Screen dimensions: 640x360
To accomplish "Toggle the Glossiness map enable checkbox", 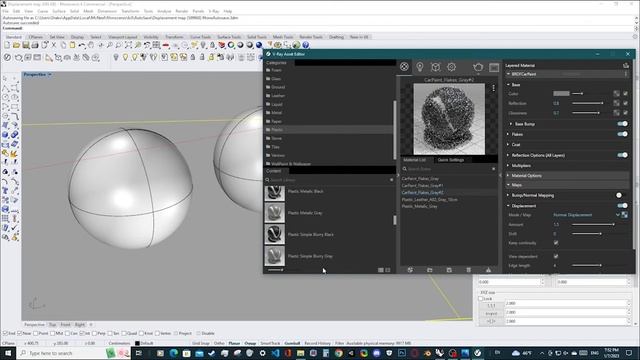I will pyautogui.click(x=625, y=113).
